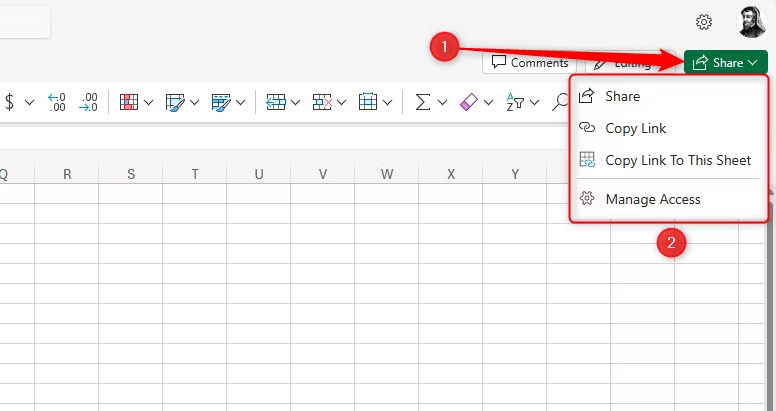
Task: Click the Comments button
Action: pos(530,63)
